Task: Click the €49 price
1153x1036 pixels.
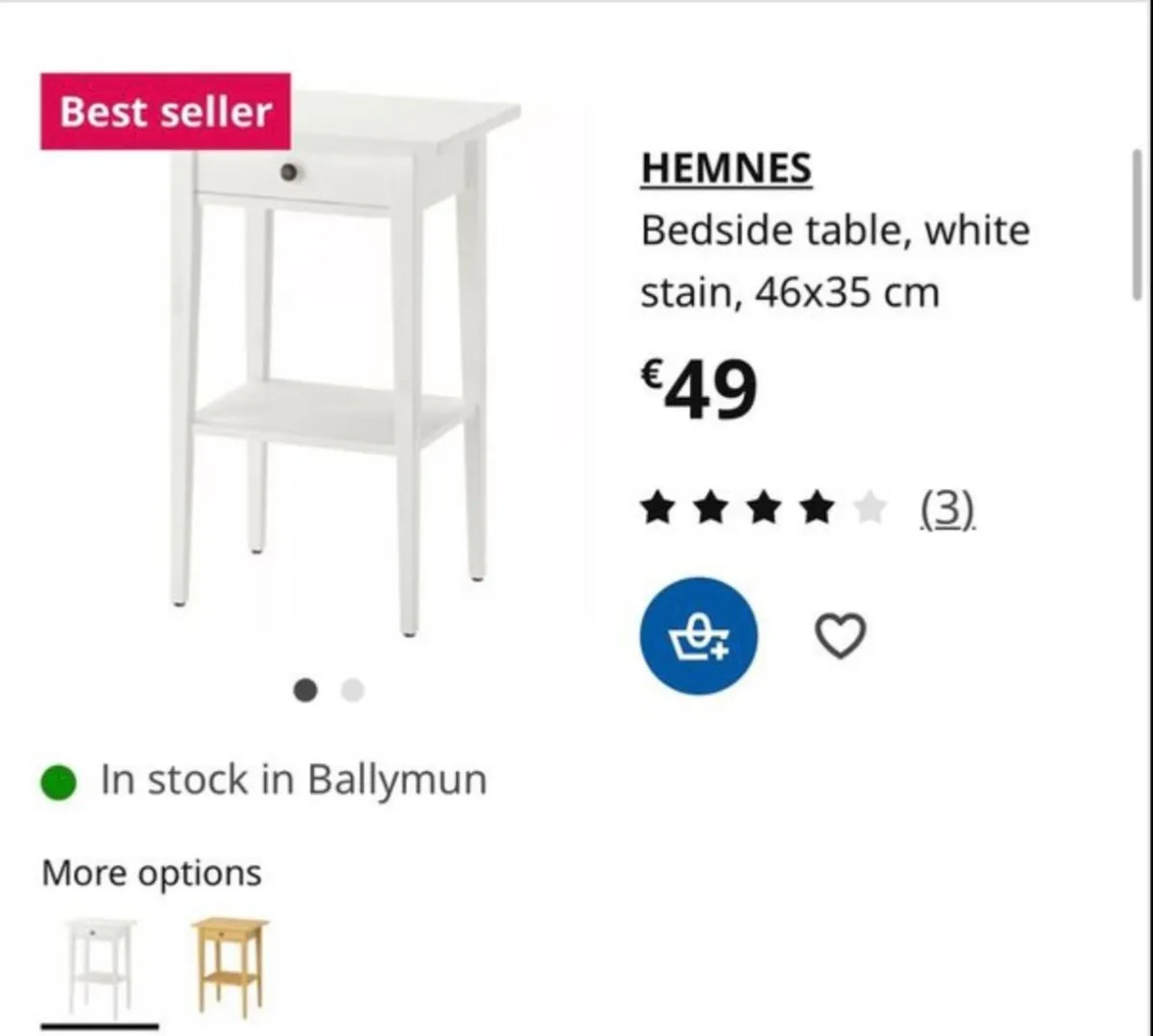Action: [699, 390]
